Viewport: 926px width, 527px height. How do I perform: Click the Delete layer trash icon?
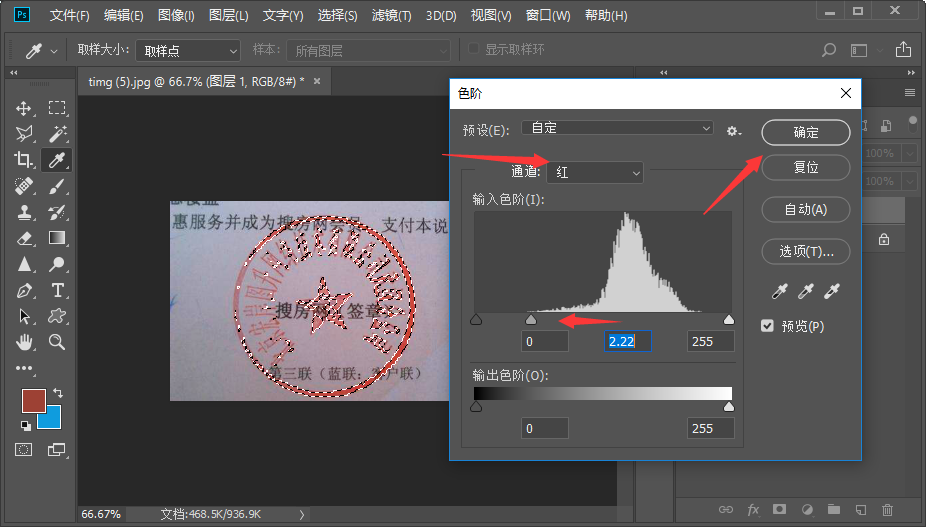point(887,509)
